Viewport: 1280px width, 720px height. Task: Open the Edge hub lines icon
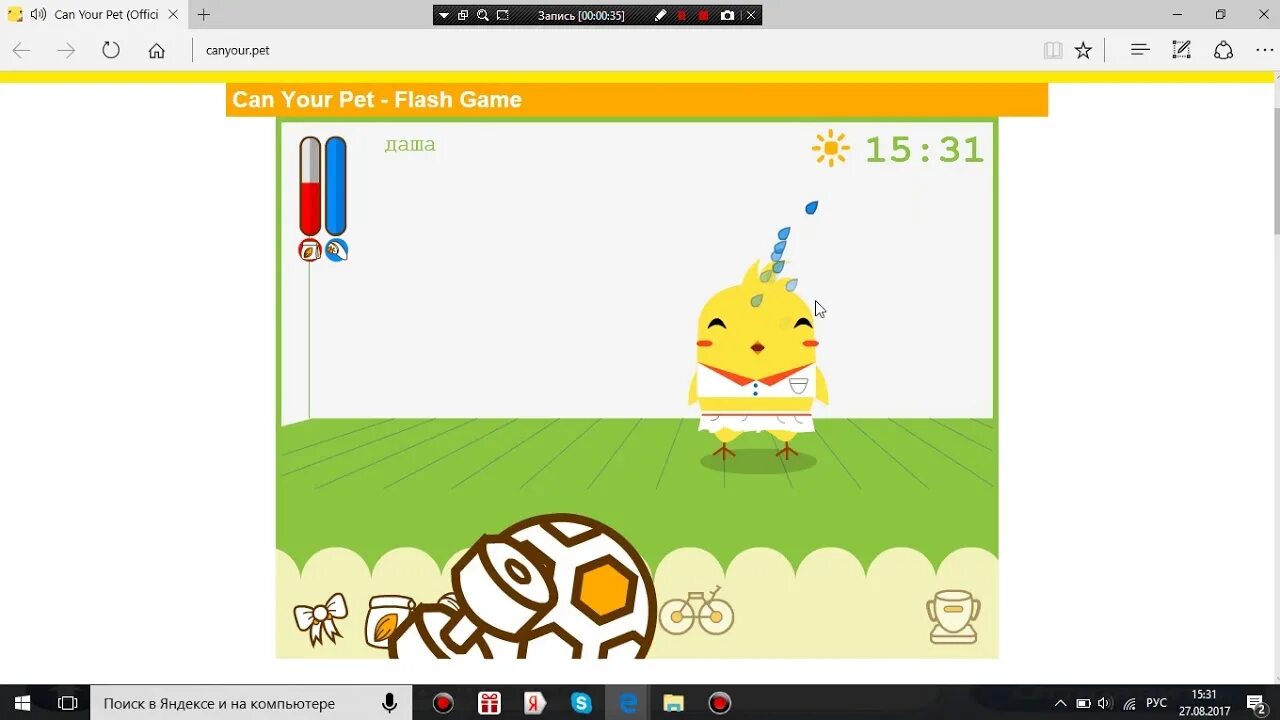pyautogui.click(x=1140, y=49)
